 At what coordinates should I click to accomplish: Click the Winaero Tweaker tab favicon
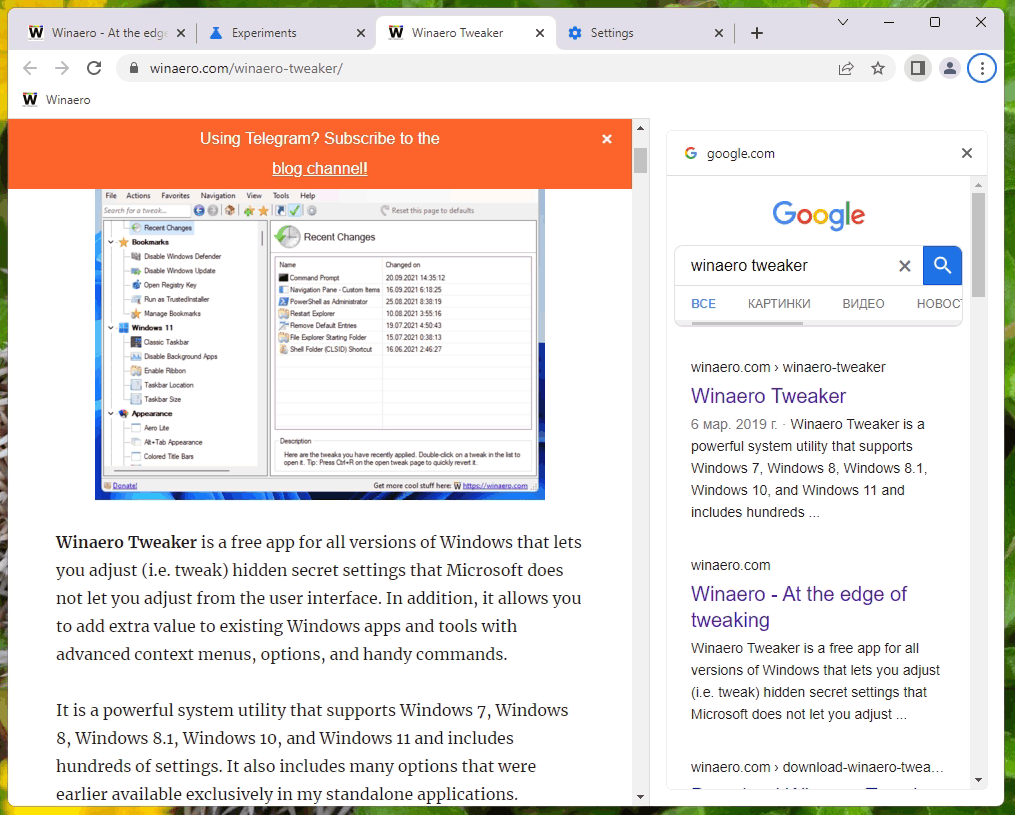click(x=396, y=32)
